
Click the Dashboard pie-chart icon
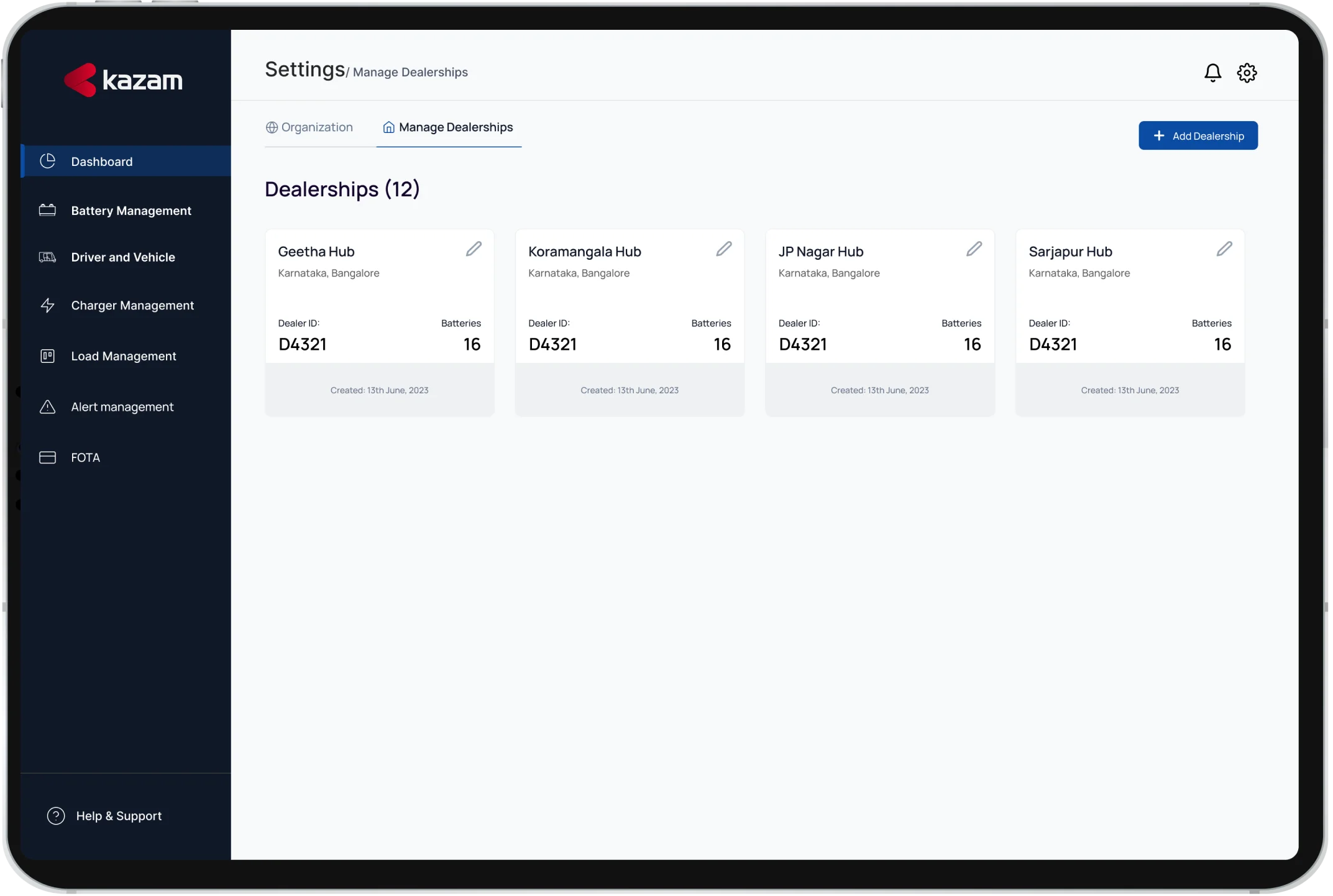click(x=48, y=162)
